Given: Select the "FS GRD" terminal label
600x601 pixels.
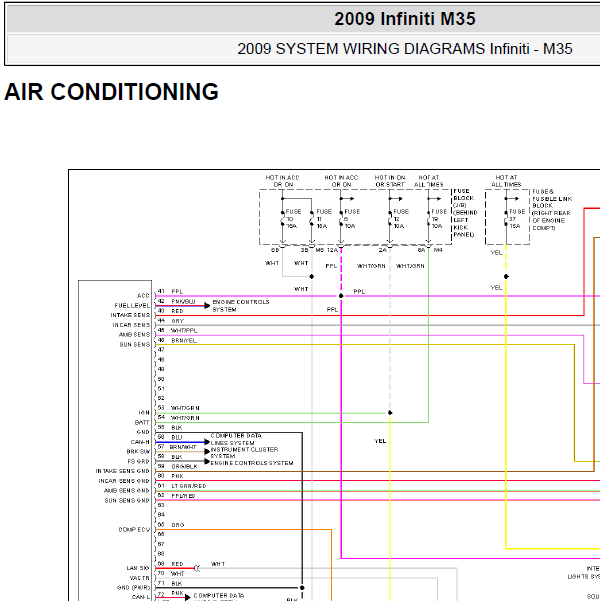Looking at the screenshot, I should click(x=138, y=461).
